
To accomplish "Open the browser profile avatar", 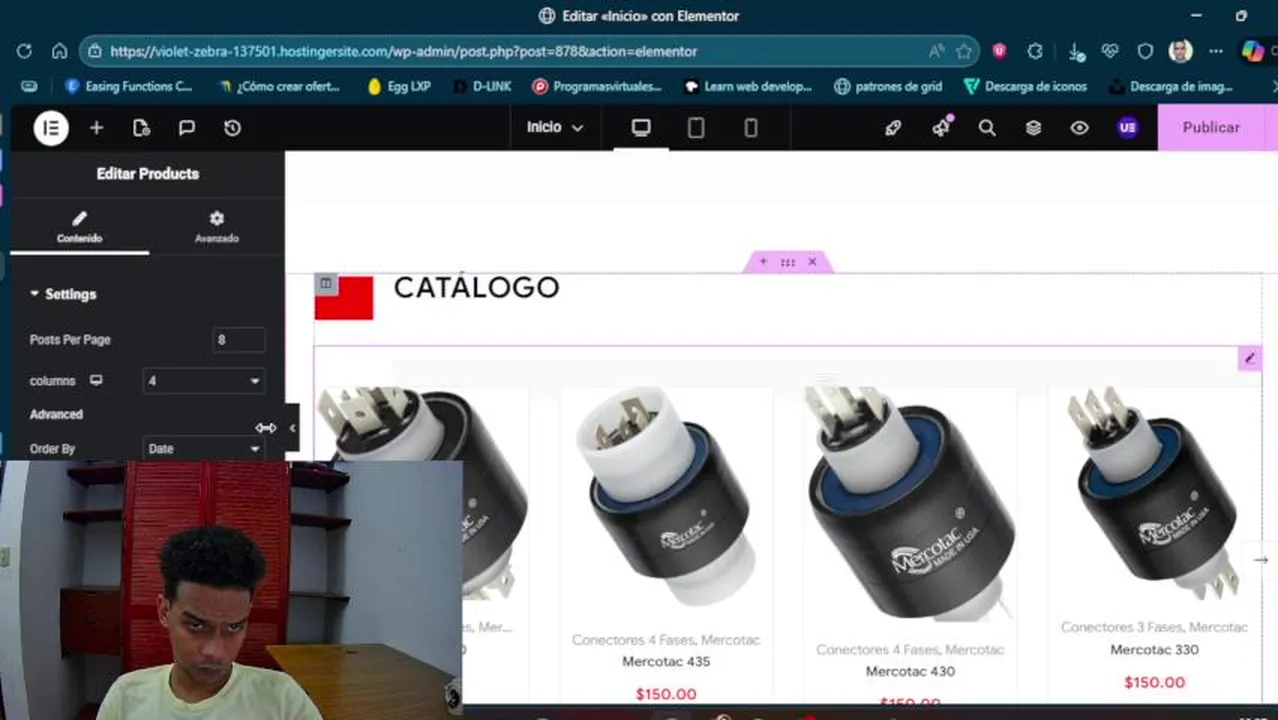I will (x=1180, y=51).
